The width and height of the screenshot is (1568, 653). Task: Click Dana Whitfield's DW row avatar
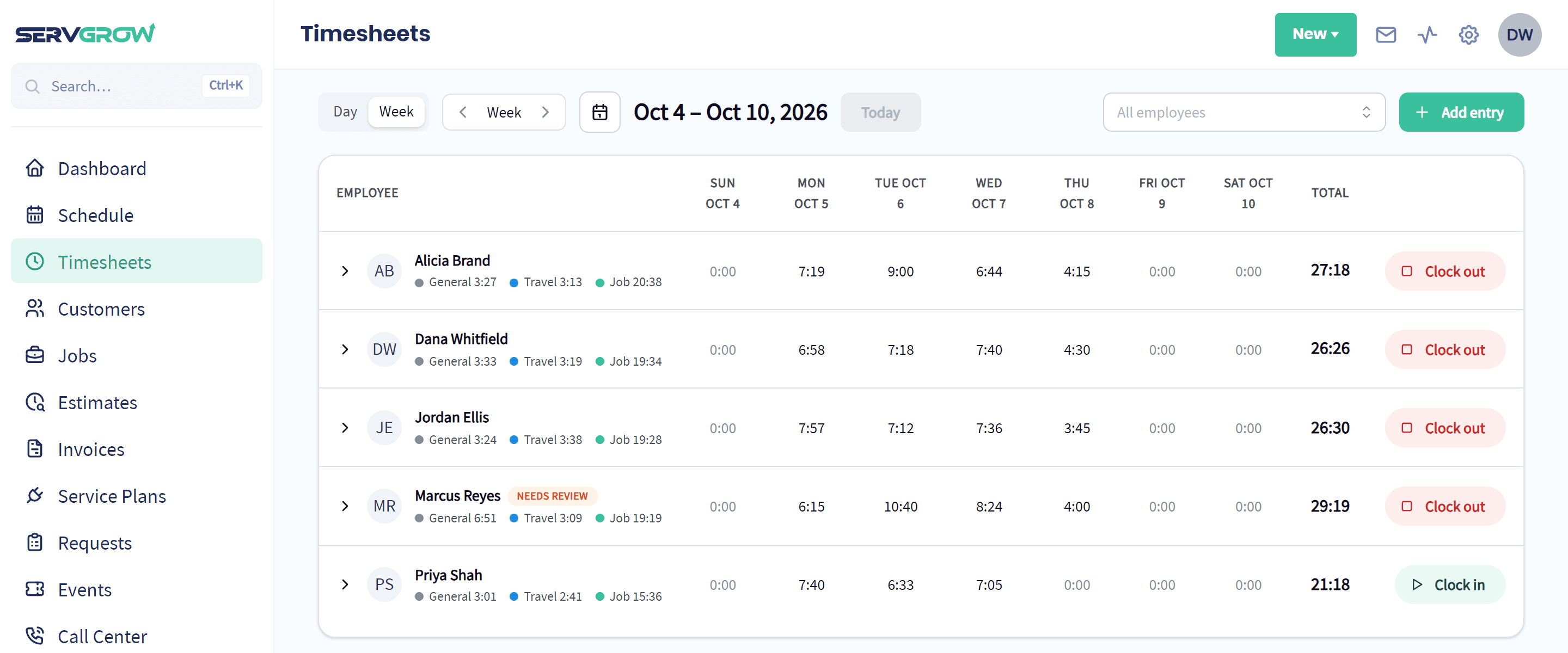(384, 349)
